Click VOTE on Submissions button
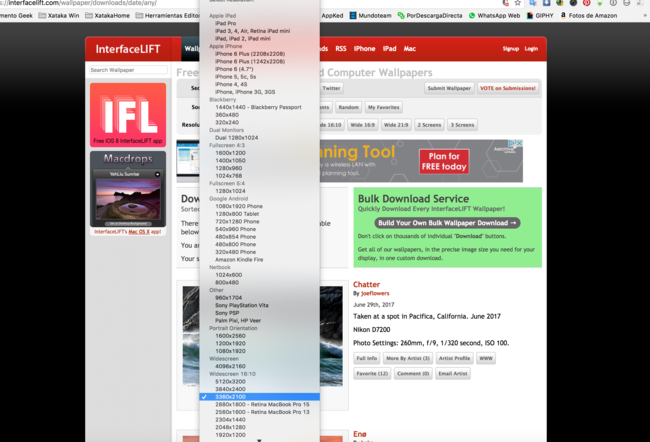The height and width of the screenshot is (442, 650). pos(508,88)
